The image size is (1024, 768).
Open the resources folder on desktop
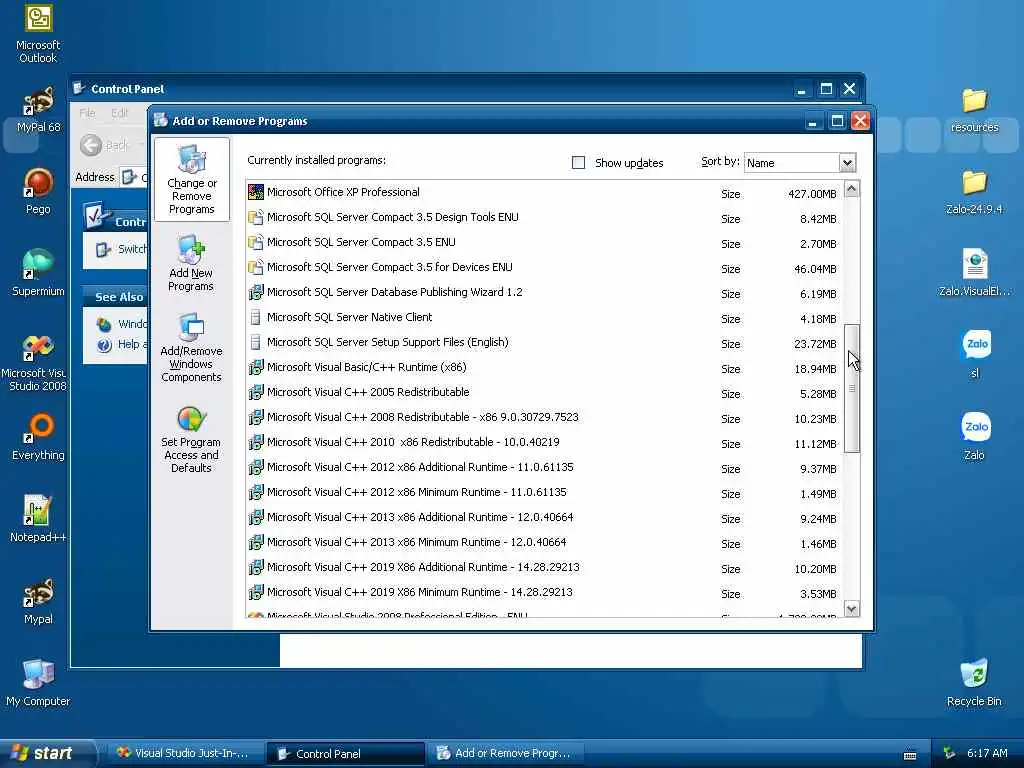click(x=974, y=110)
